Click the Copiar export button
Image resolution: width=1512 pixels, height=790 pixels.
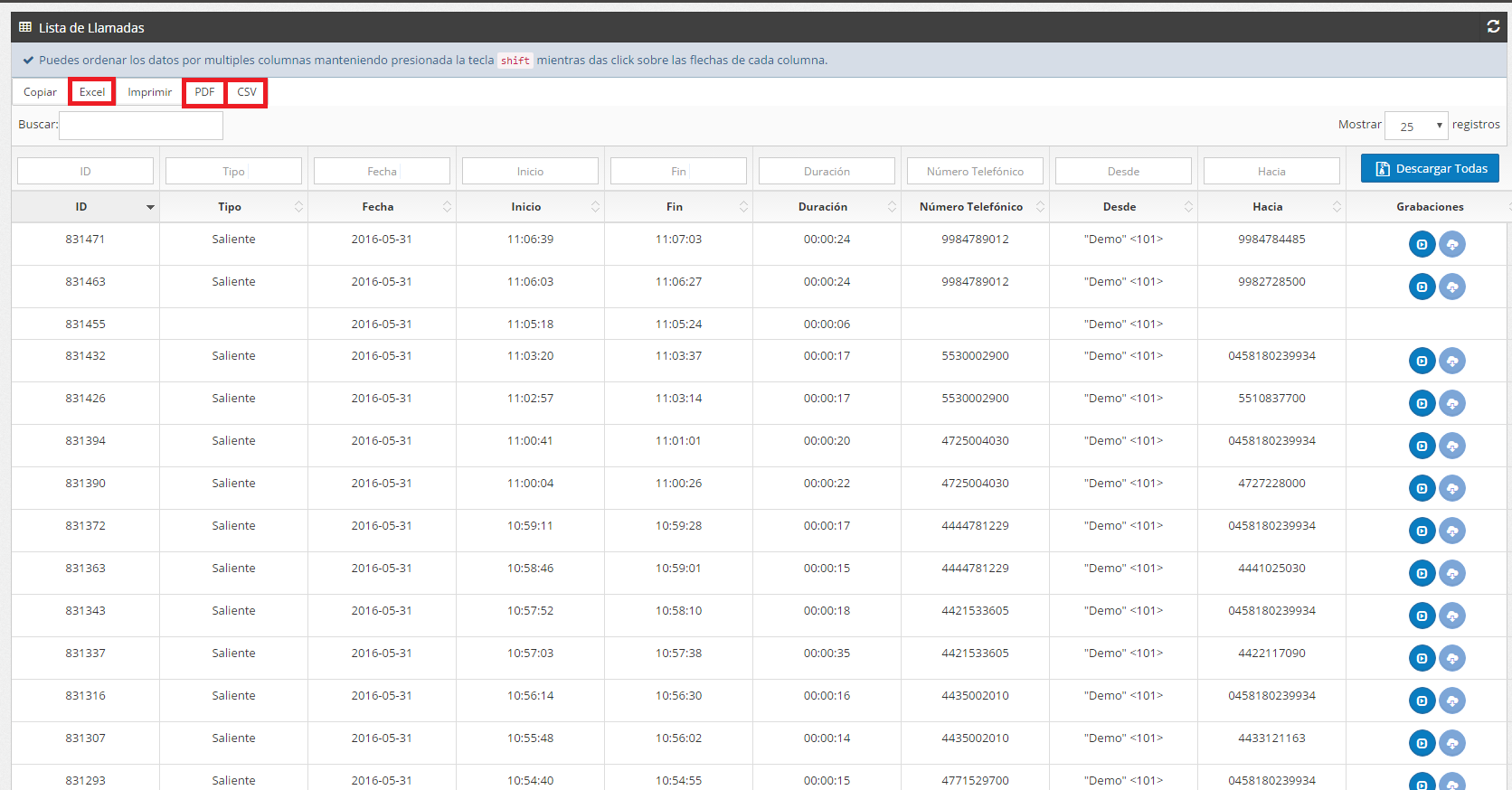pyautogui.click(x=40, y=92)
